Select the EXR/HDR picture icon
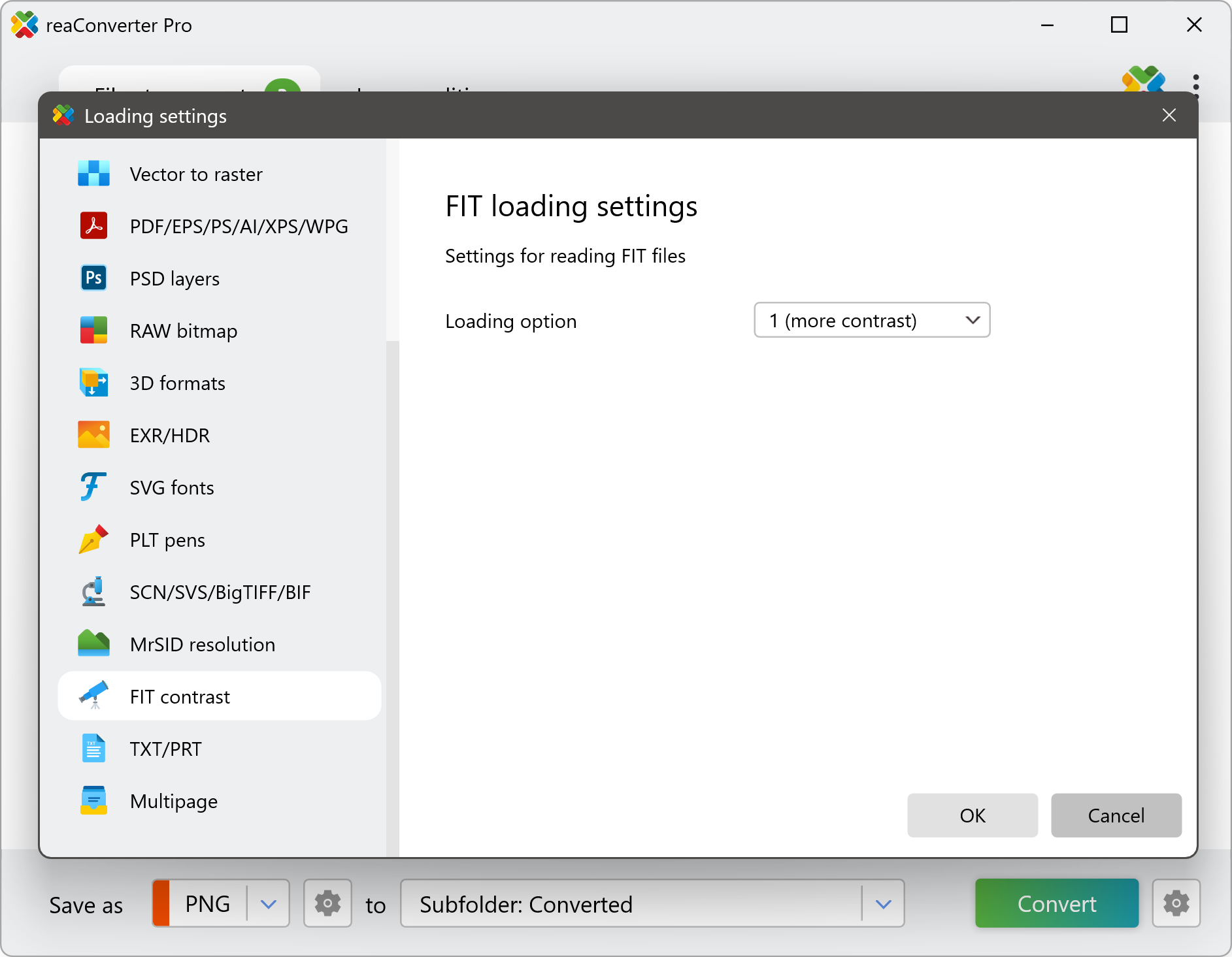Screen dimensions: 1232x957 point(93,435)
